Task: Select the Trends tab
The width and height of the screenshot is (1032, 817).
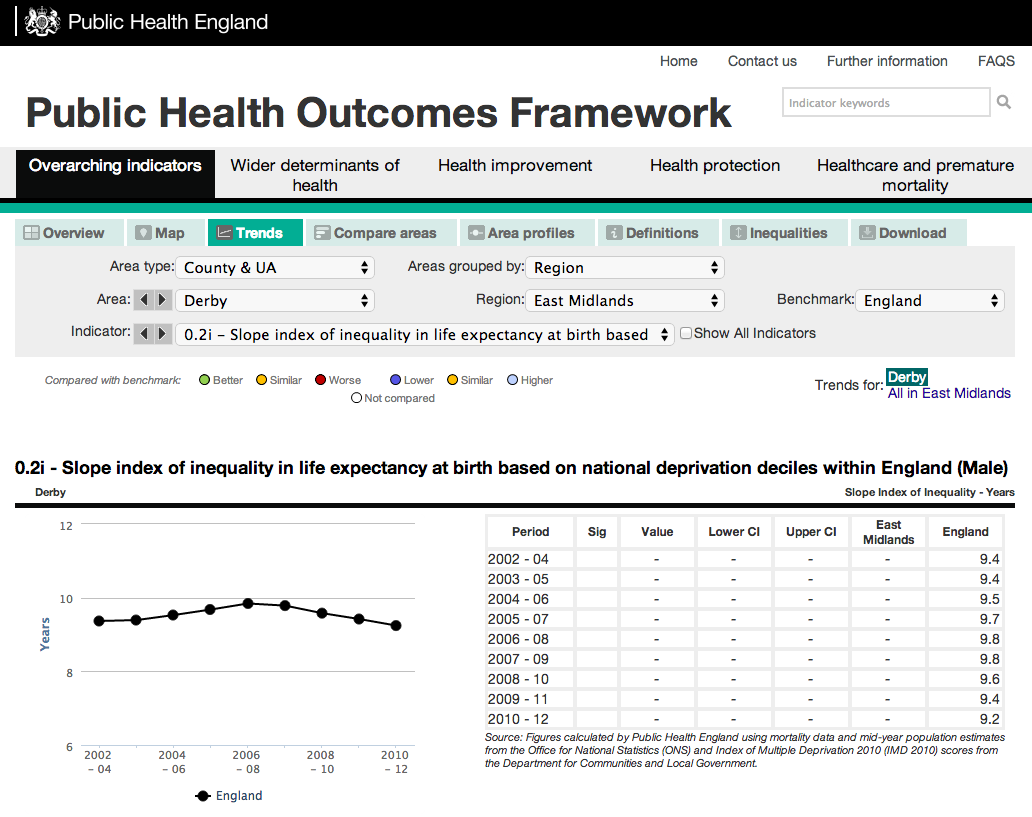Action: pyautogui.click(x=255, y=233)
